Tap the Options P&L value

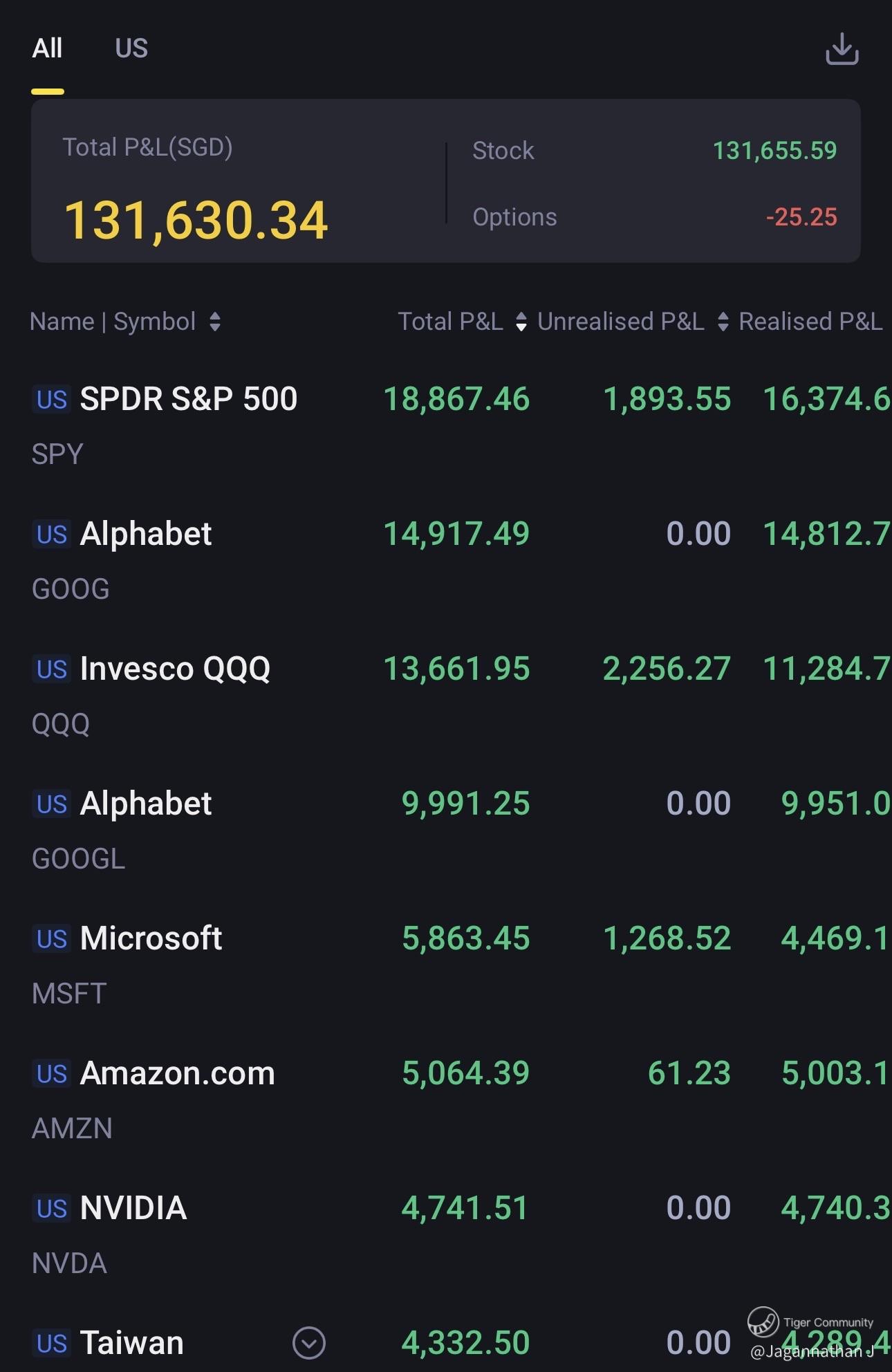tap(801, 217)
